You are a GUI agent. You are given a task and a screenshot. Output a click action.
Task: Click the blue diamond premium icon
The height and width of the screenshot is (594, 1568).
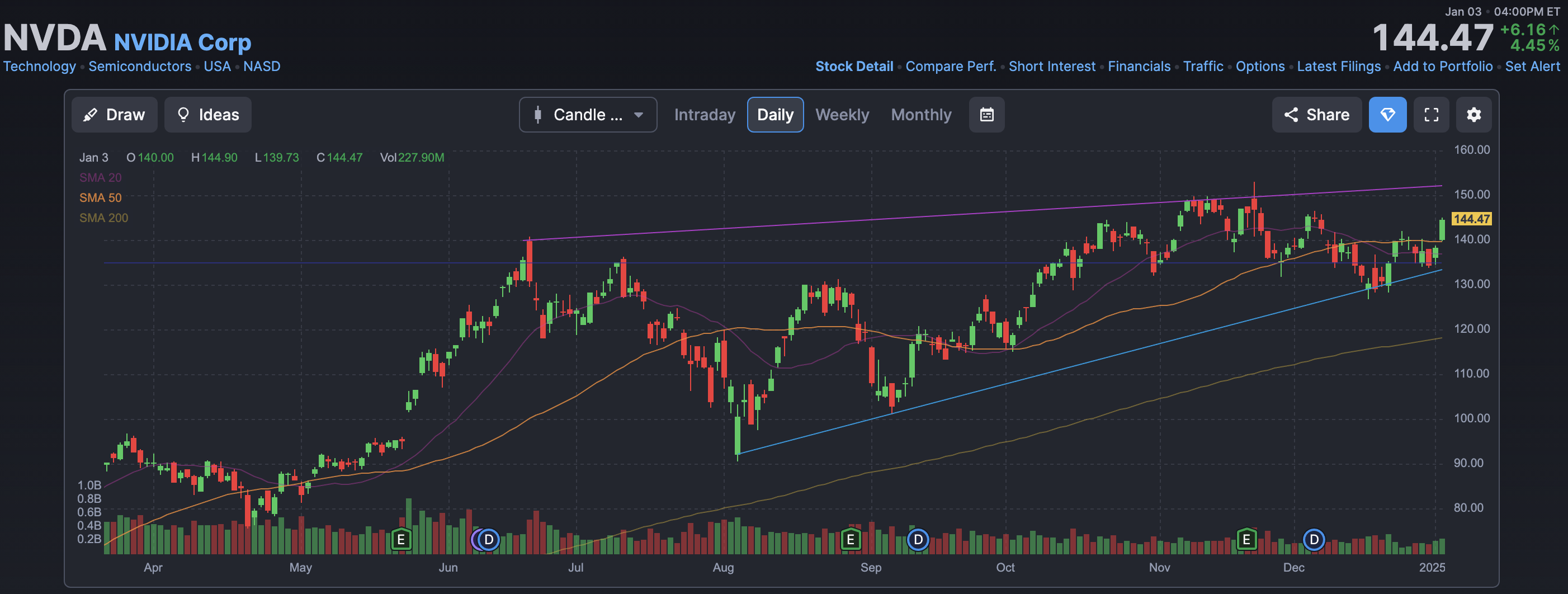[1387, 115]
